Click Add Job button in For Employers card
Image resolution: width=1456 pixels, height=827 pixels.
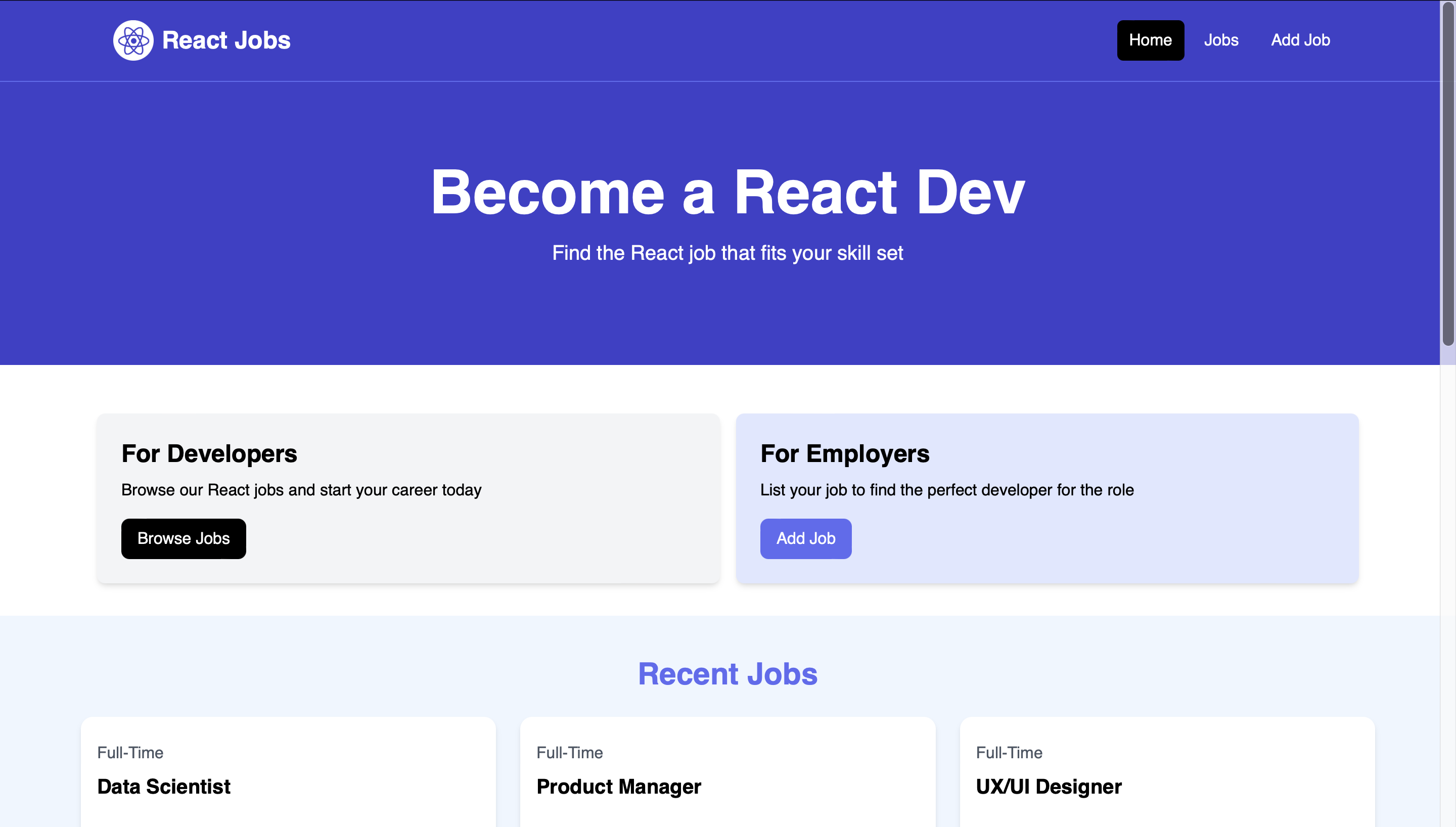[x=806, y=538]
